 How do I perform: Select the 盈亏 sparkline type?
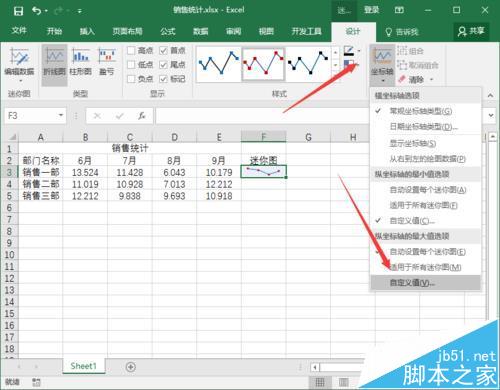pyautogui.click(x=107, y=61)
